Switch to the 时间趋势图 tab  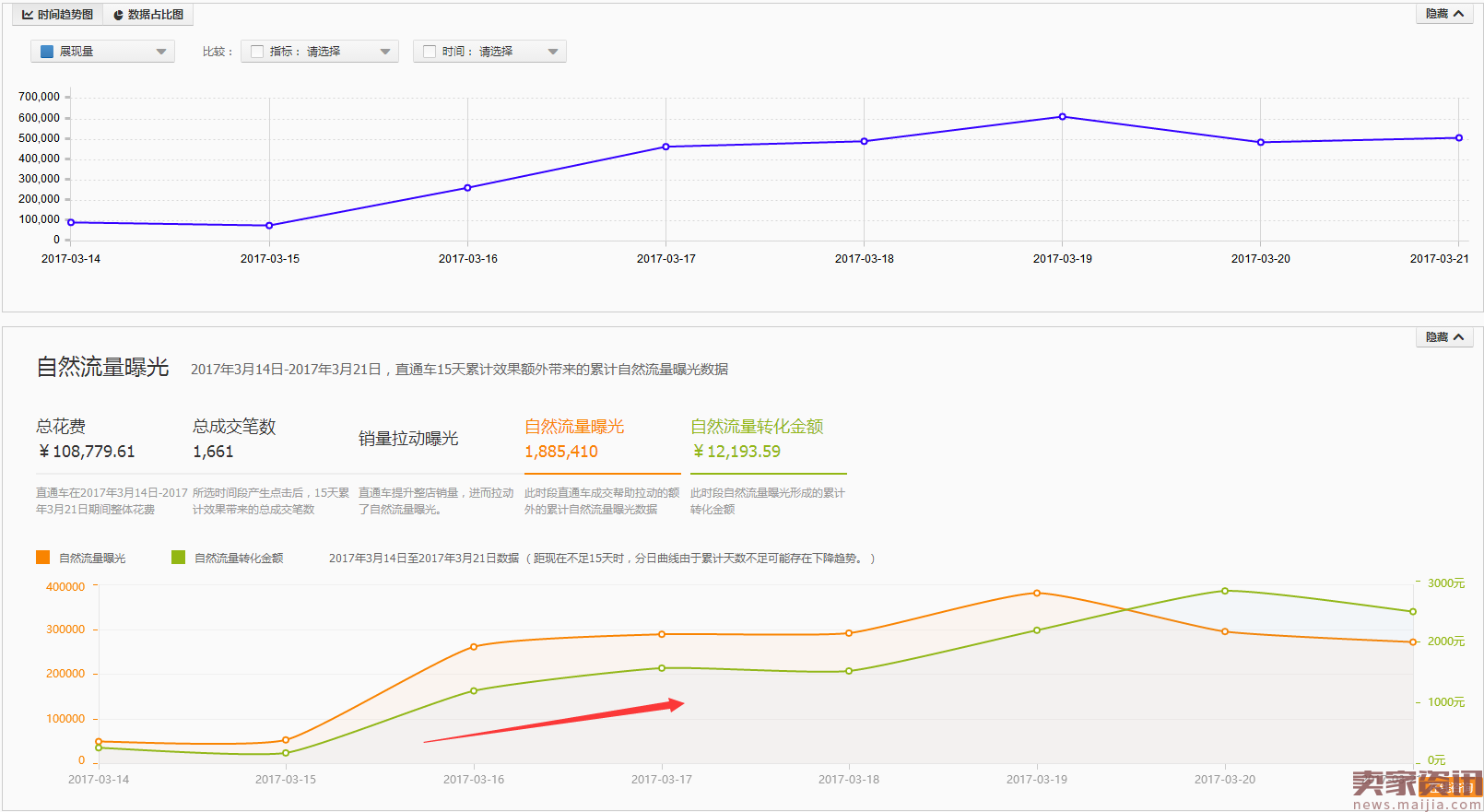click(57, 15)
